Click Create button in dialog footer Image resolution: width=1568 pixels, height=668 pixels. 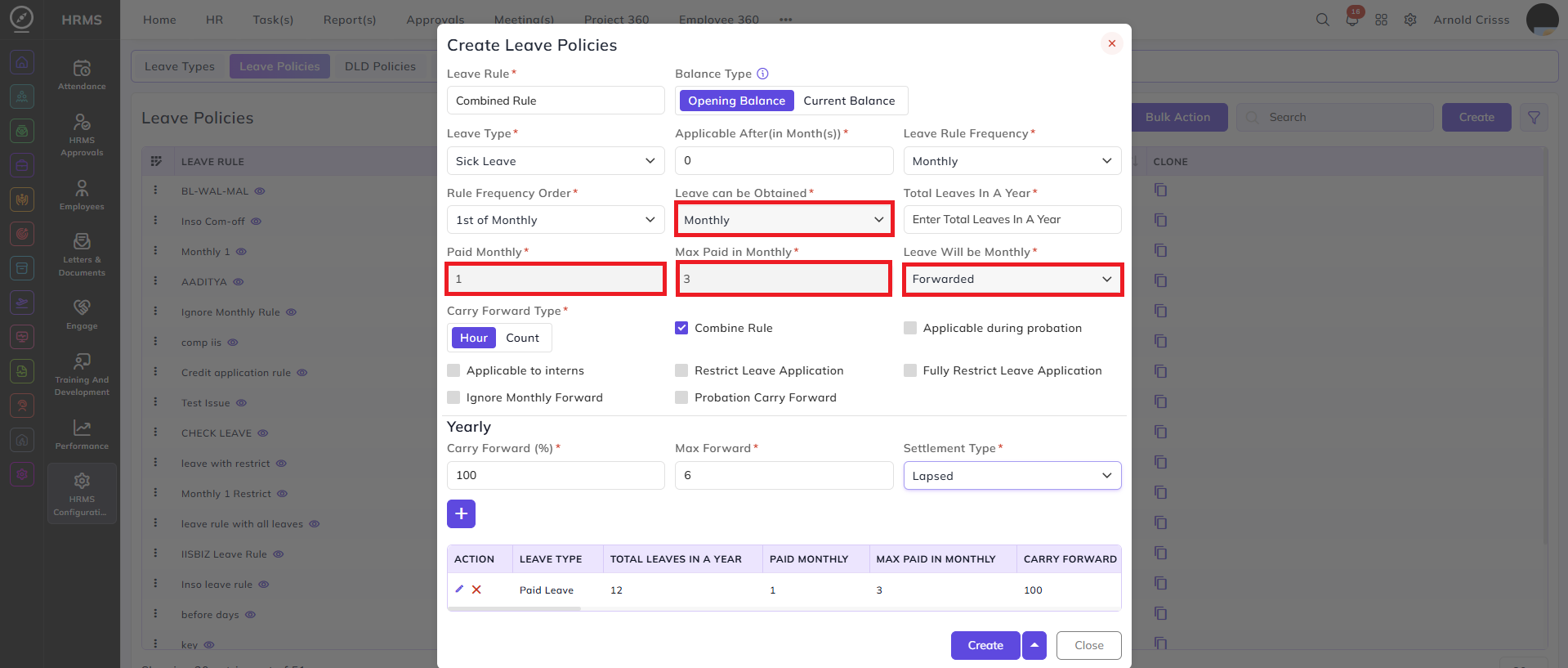coord(985,645)
